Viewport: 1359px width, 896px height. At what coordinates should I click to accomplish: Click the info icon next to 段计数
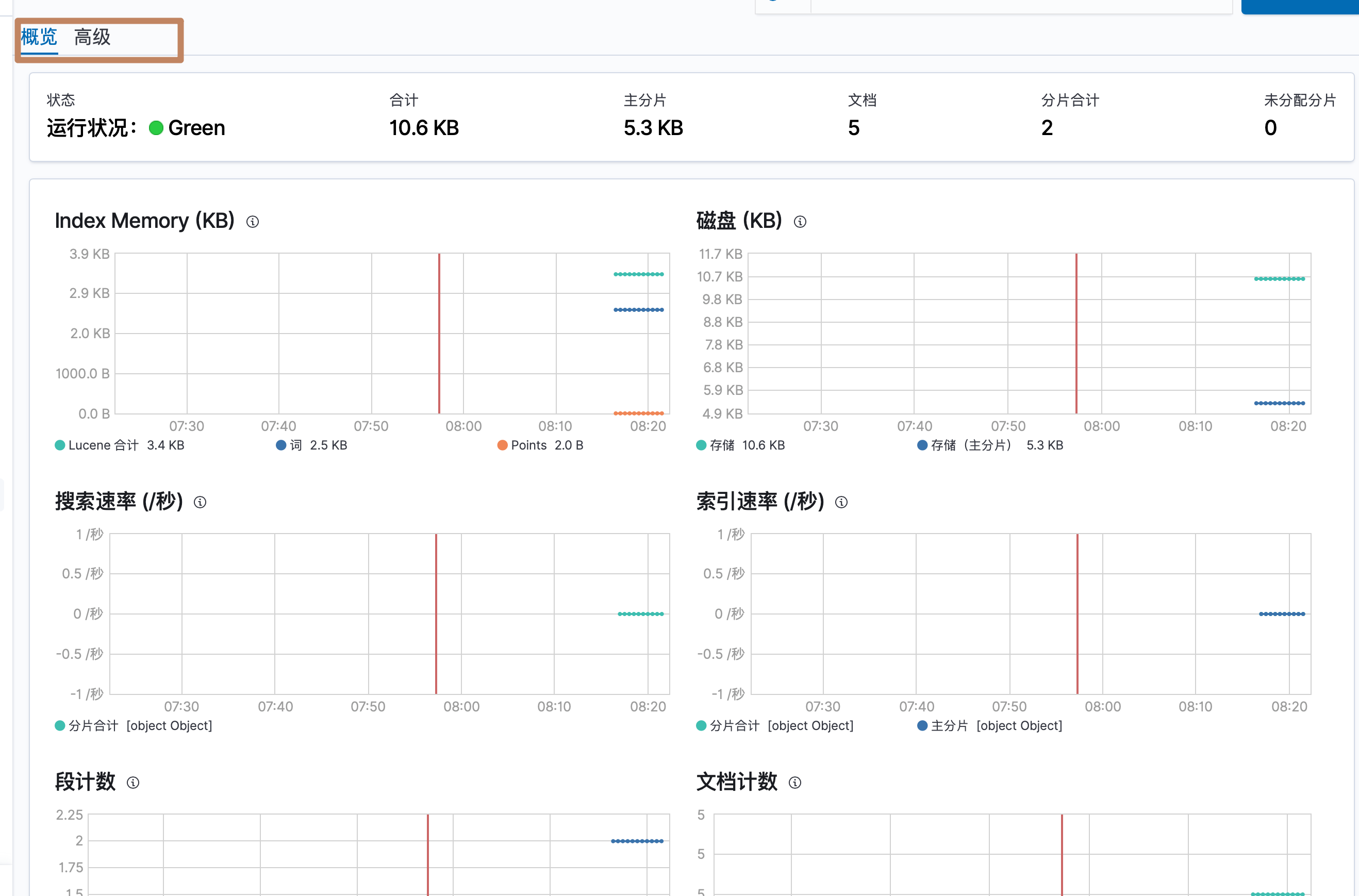133,783
